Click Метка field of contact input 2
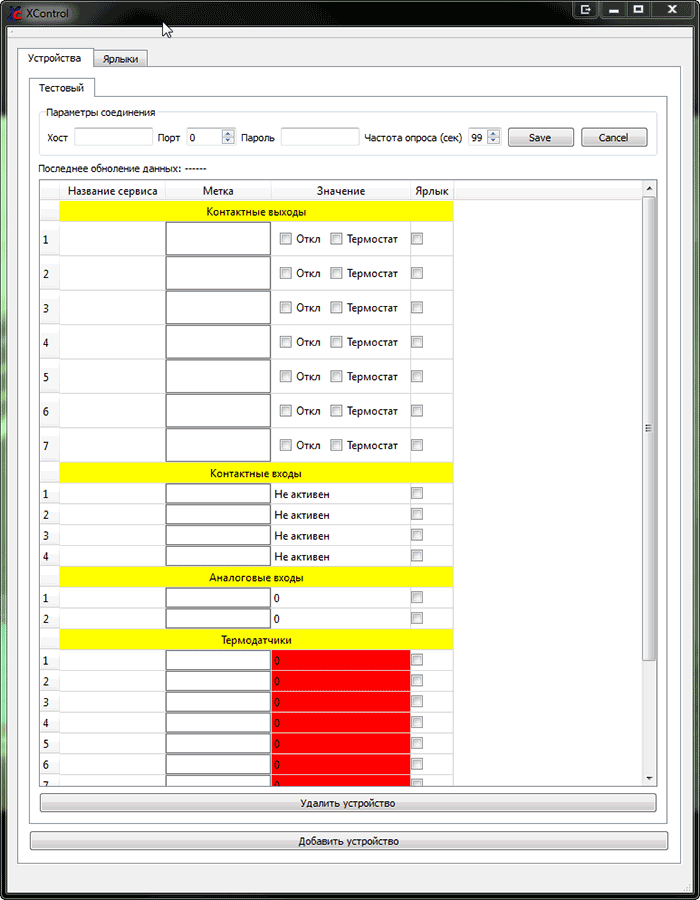700x900 pixels. pos(218,515)
